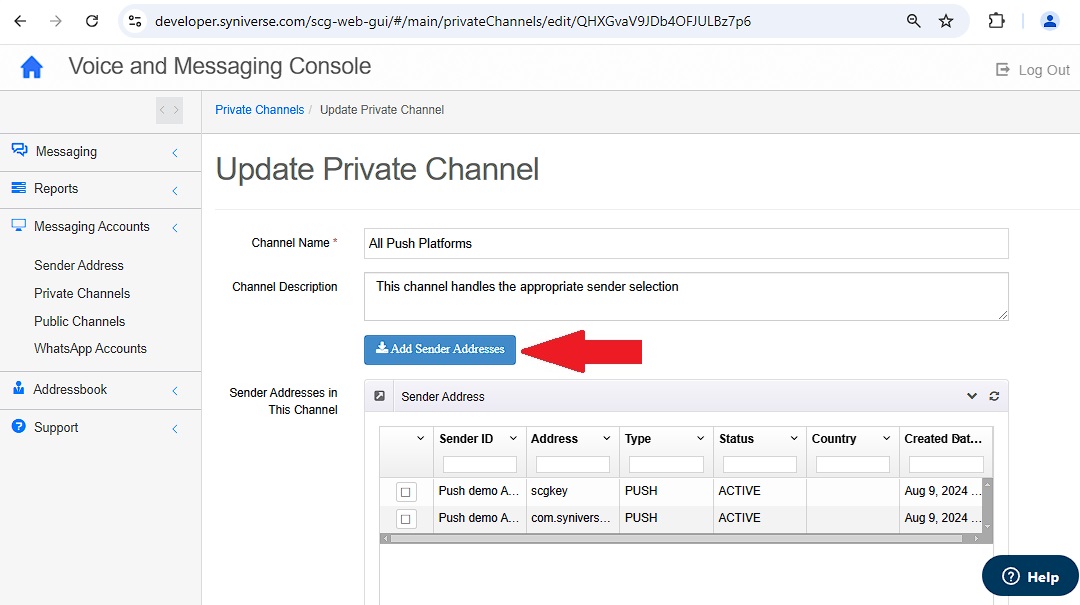This screenshot has height=605, width=1080.
Task: Follow the Private Channels breadcrumb link
Action: click(259, 110)
